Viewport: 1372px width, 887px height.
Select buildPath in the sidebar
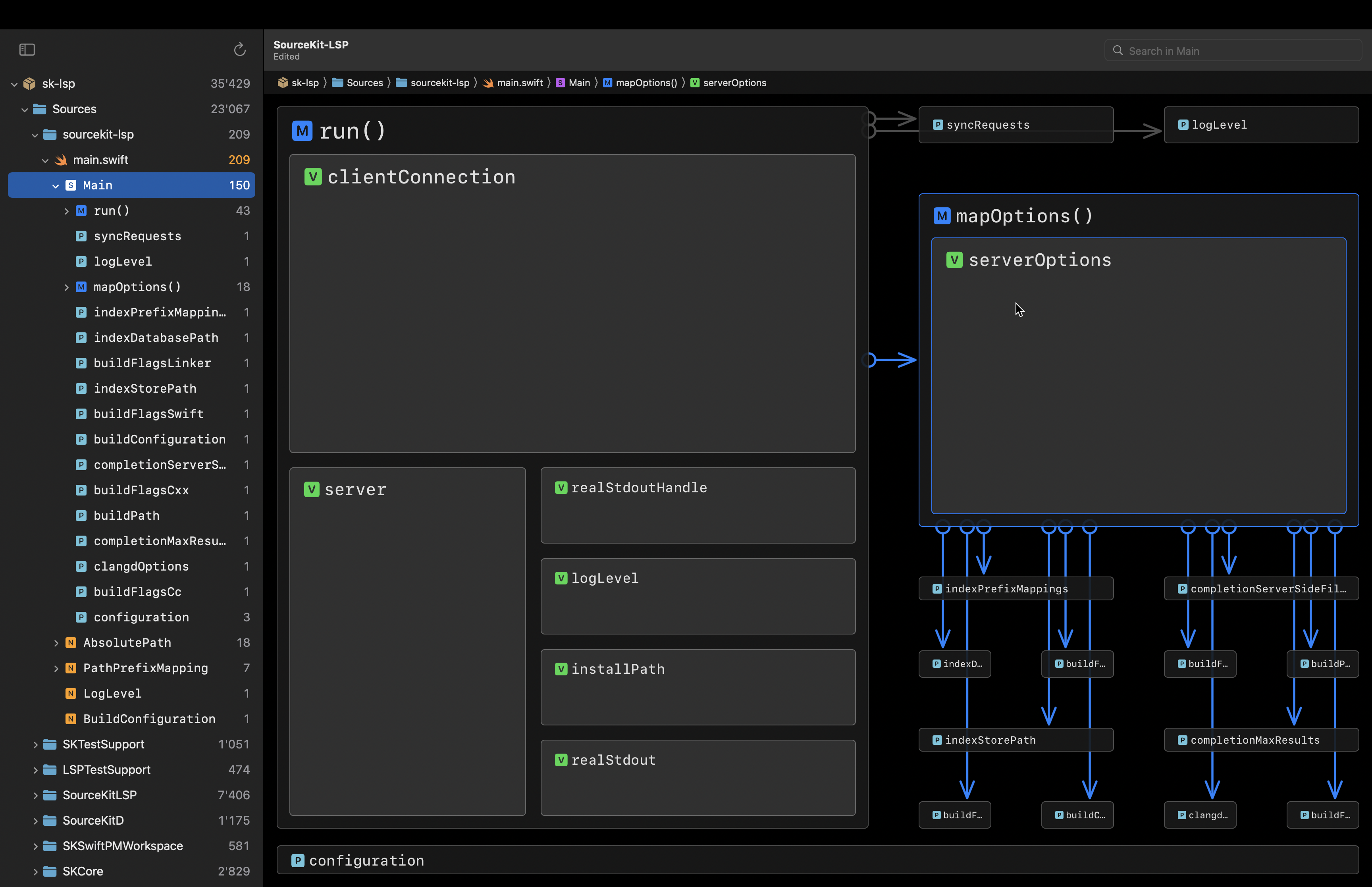pos(131,515)
